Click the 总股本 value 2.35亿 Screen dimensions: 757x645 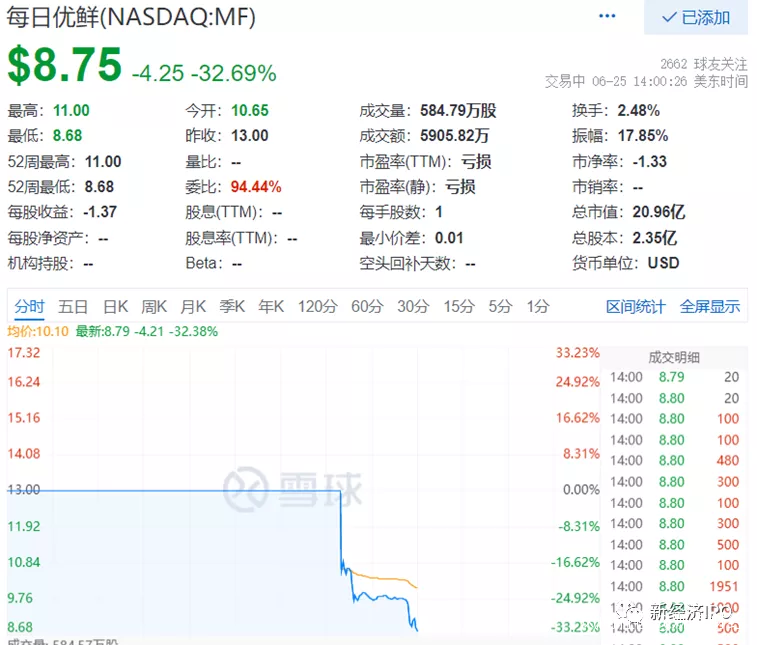click(x=655, y=238)
